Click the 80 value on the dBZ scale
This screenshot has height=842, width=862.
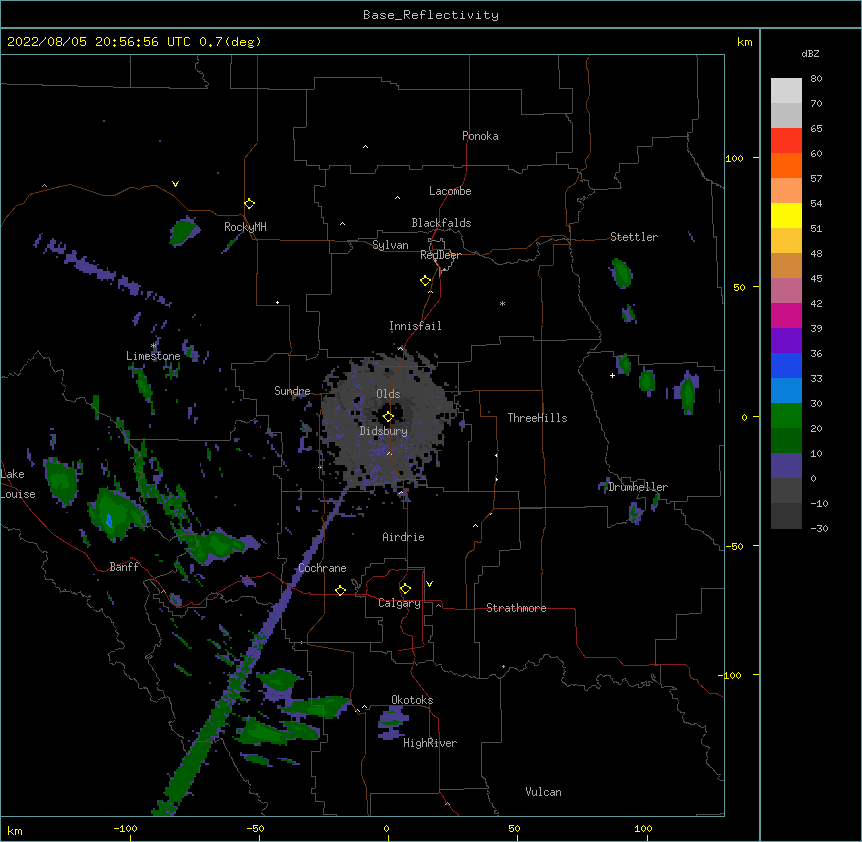816,79
